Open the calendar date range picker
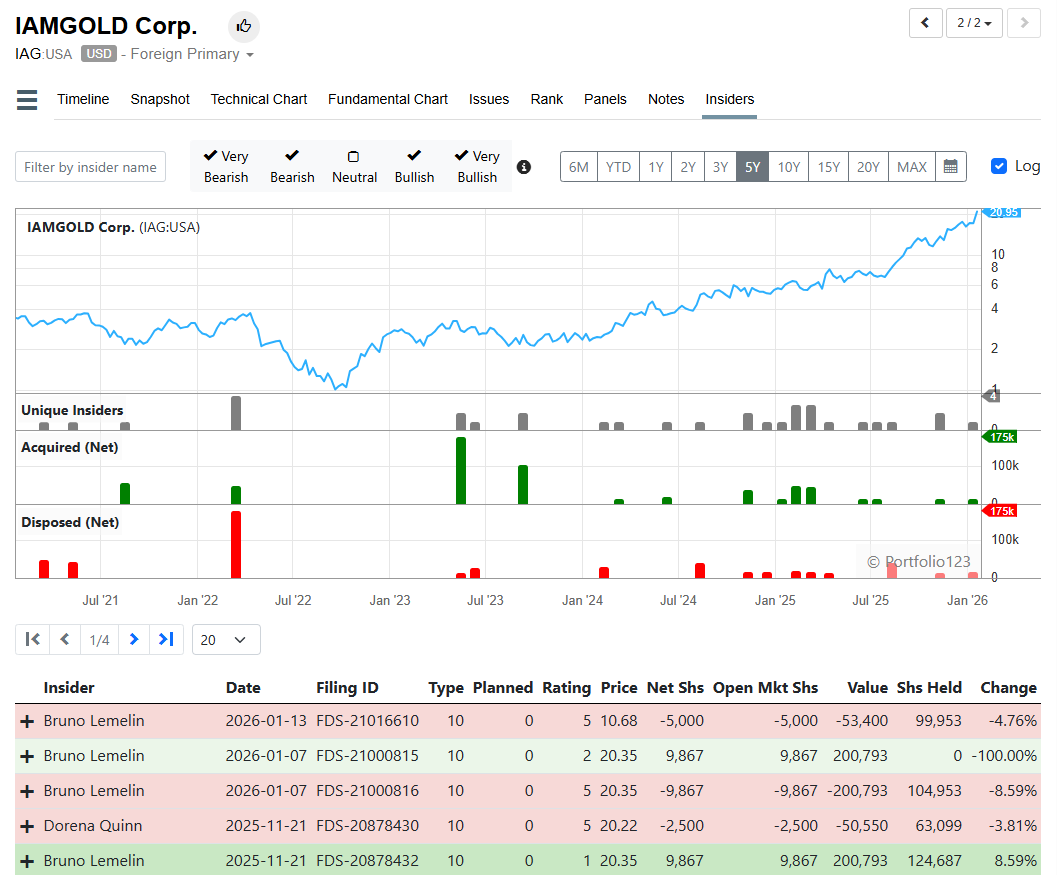Image resolution: width=1057 pixels, height=875 pixels. pyautogui.click(x=950, y=167)
